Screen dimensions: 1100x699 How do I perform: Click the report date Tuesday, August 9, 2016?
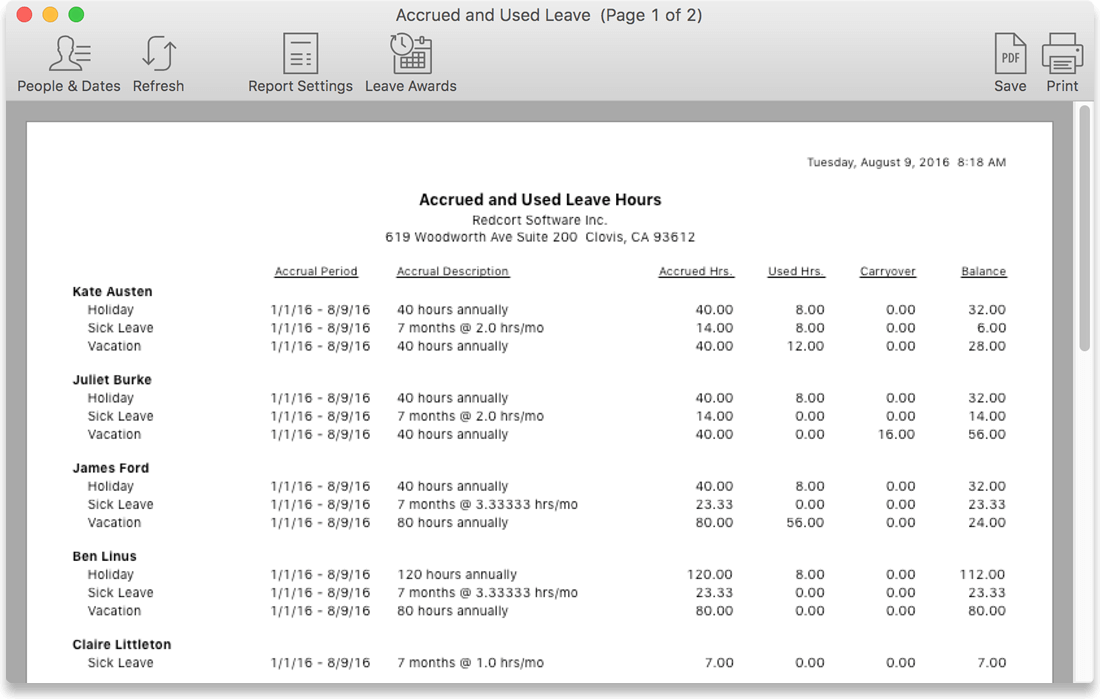906,163
